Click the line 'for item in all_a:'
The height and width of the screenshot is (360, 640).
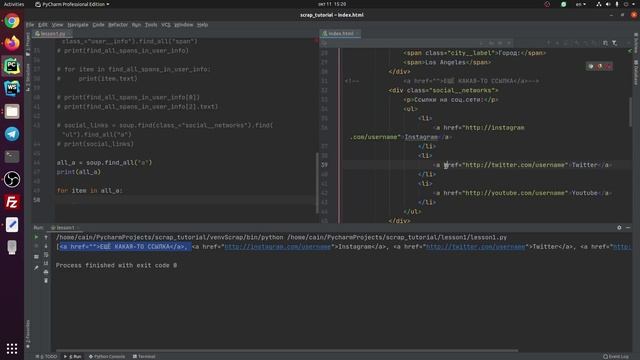[89, 191]
